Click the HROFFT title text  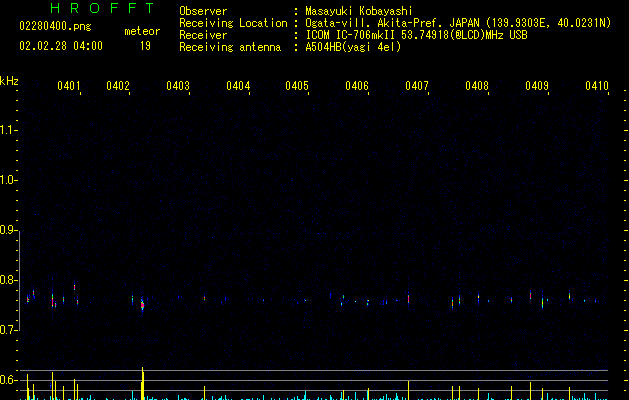click(x=102, y=8)
